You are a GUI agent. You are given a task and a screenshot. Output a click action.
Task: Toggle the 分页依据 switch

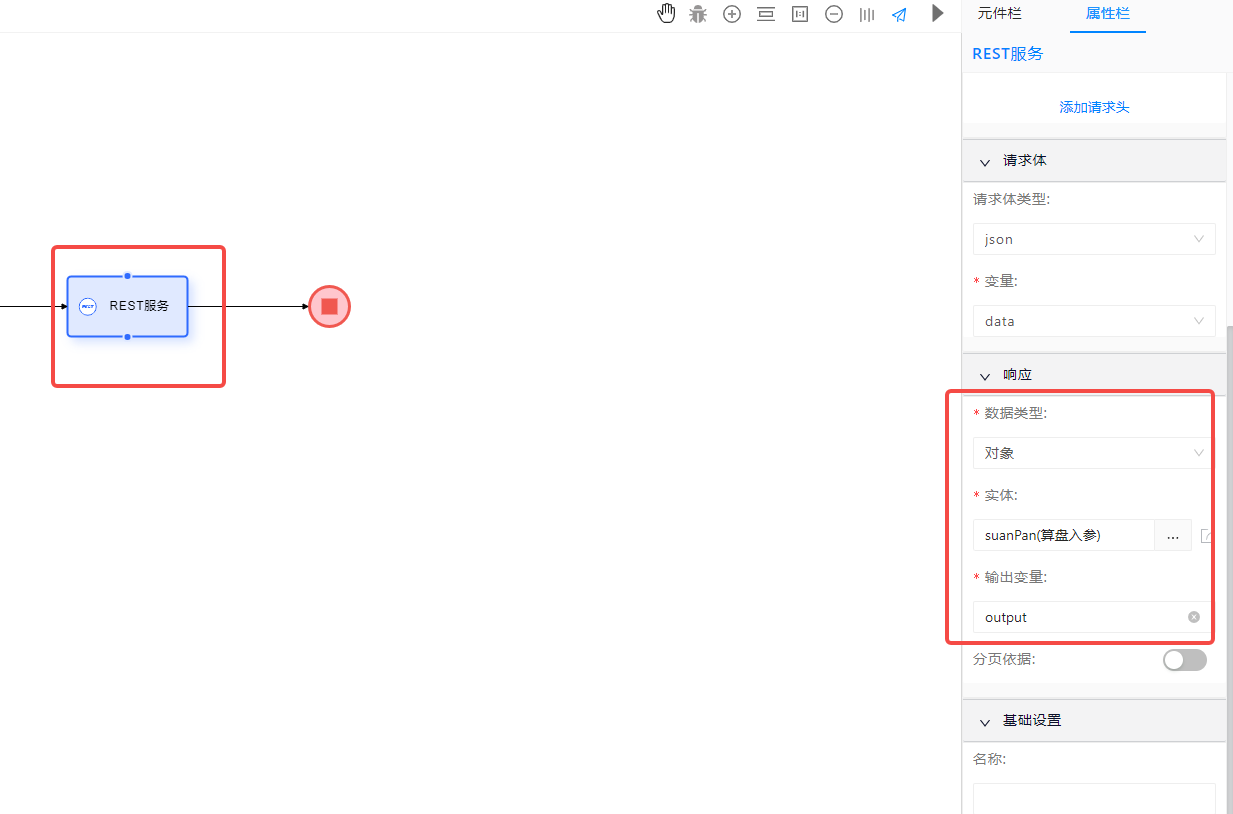coord(1184,660)
